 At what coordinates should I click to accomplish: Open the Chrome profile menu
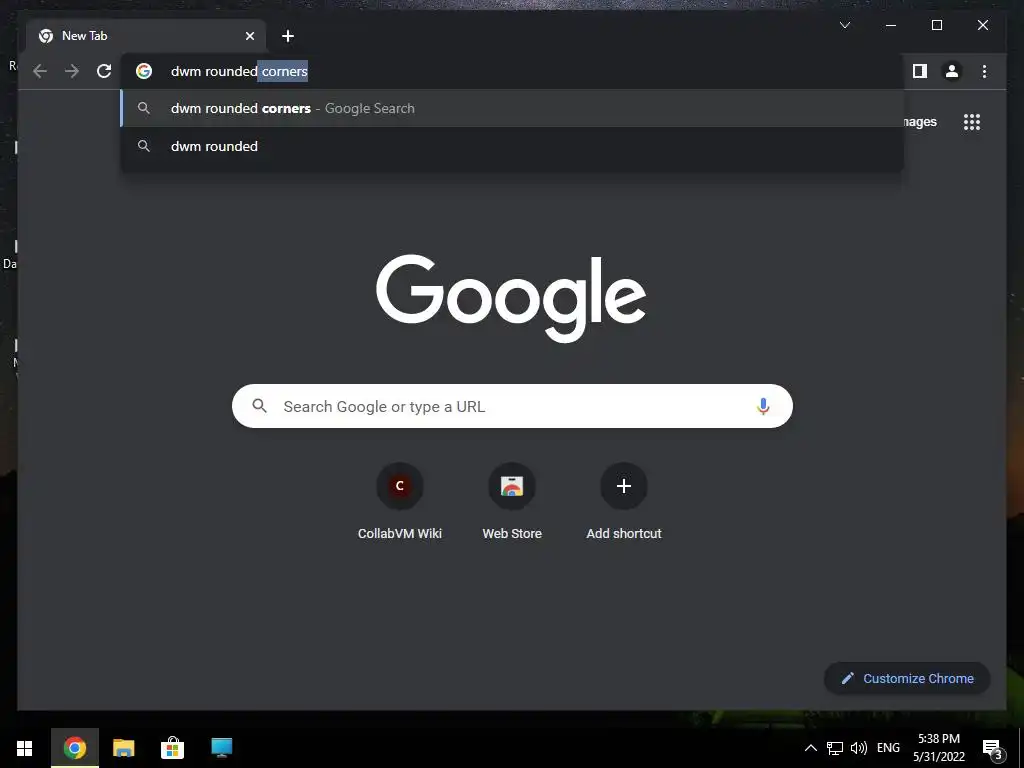952,71
